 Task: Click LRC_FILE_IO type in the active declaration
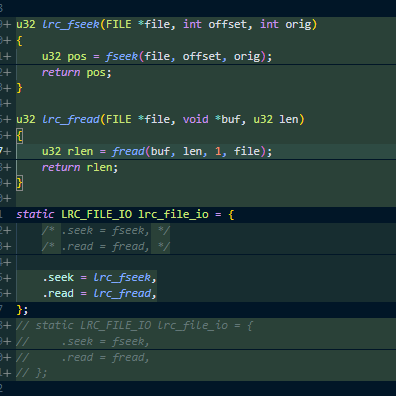tap(97, 214)
